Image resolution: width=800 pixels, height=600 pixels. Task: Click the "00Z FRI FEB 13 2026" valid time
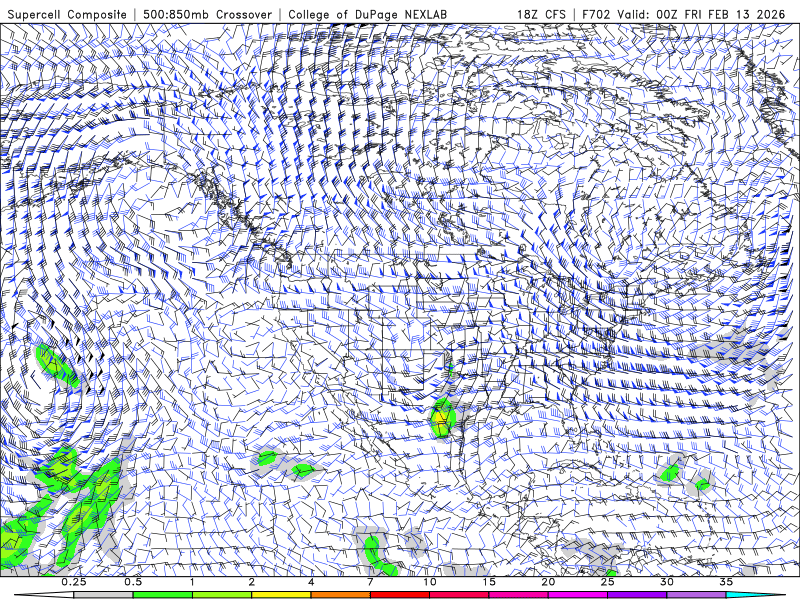721,14
